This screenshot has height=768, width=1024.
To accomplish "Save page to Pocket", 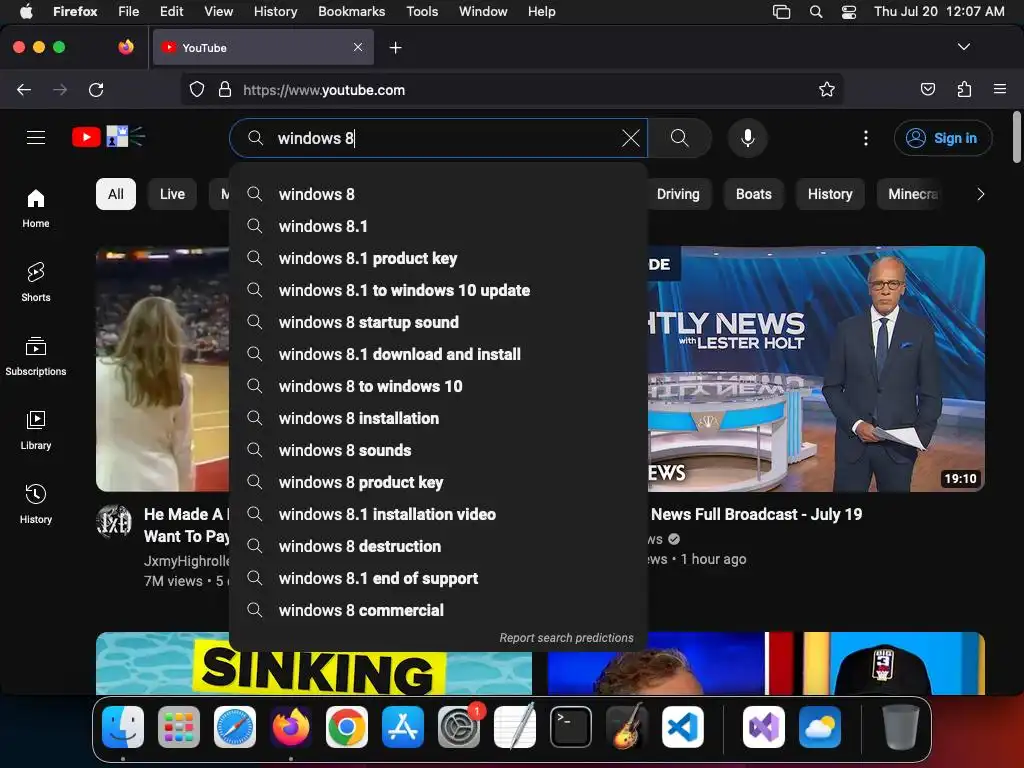I will (928, 89).
